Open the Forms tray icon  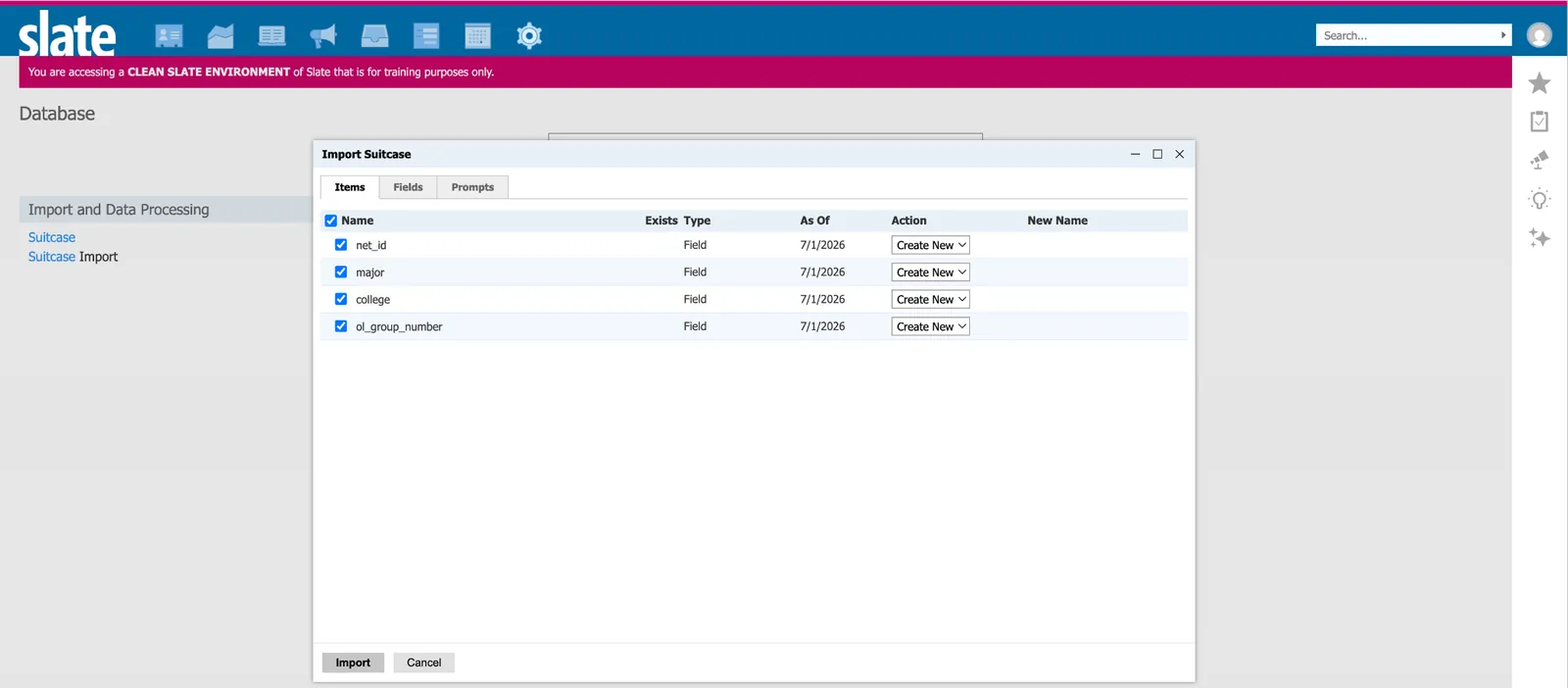[x=374, y=36]
